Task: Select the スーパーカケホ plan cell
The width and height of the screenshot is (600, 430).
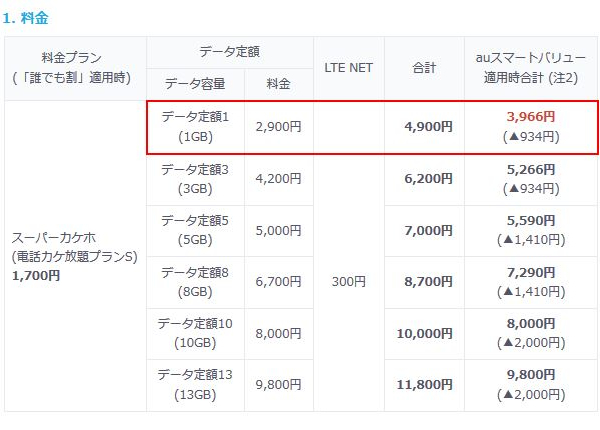Action: click(74, 256)
